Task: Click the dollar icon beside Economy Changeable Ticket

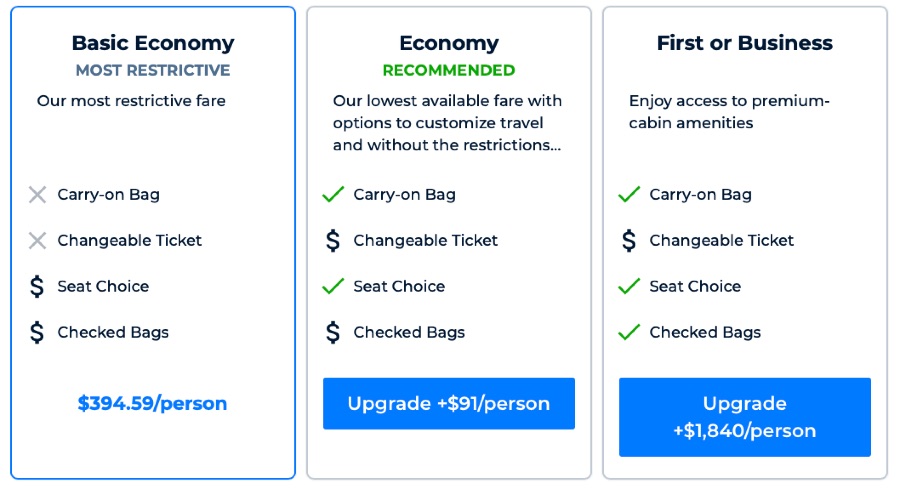Action: (333, 241)
